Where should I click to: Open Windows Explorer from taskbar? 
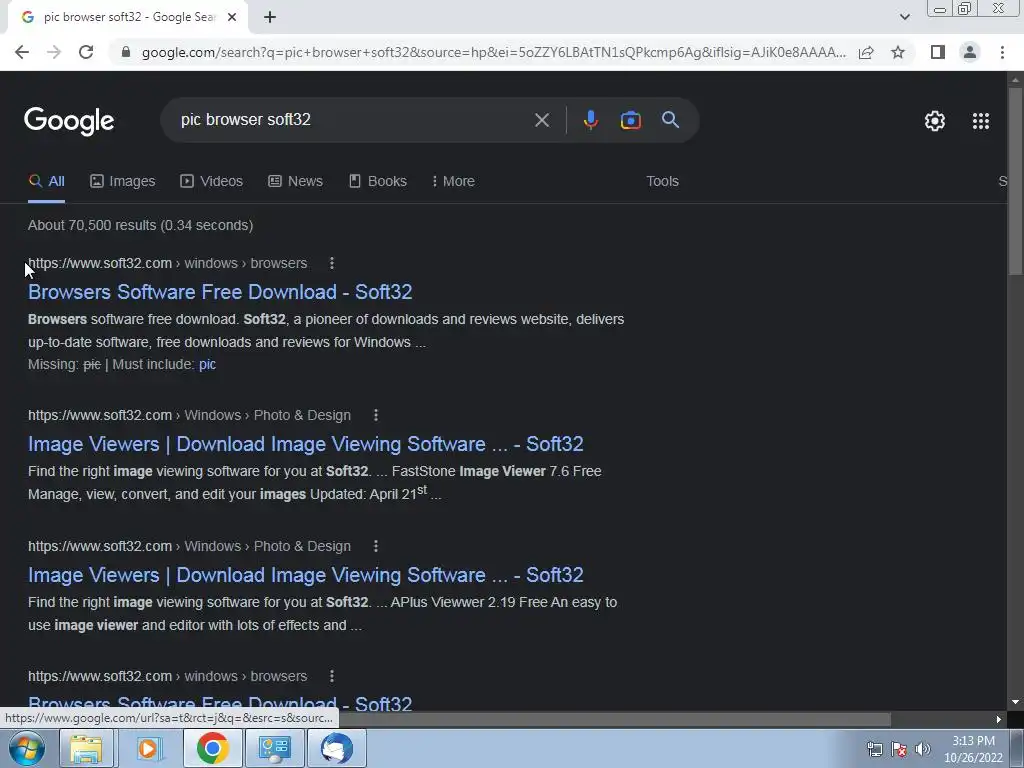tap(86, 748)
